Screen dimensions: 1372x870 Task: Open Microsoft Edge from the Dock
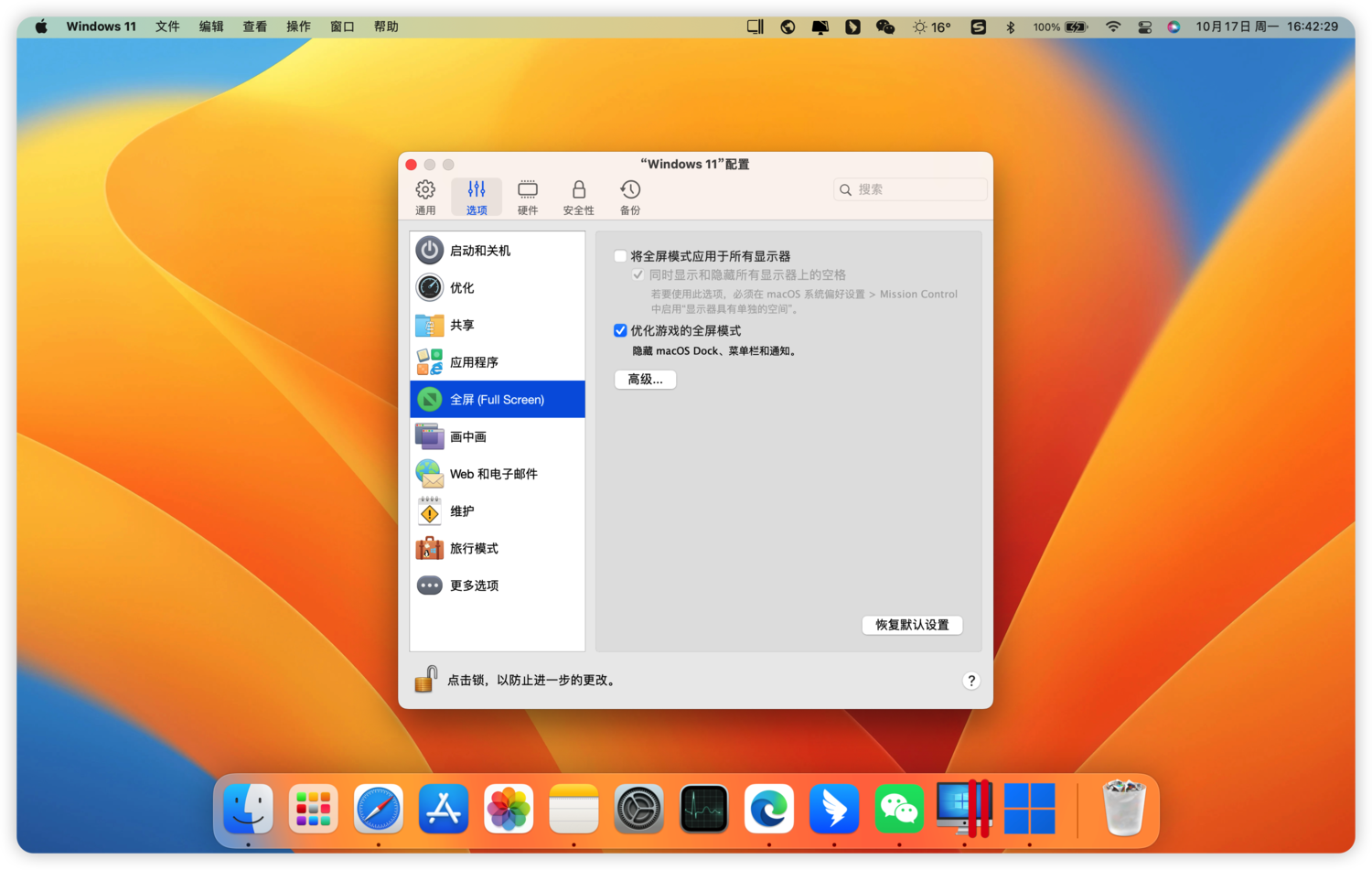(x=769, y=809)
